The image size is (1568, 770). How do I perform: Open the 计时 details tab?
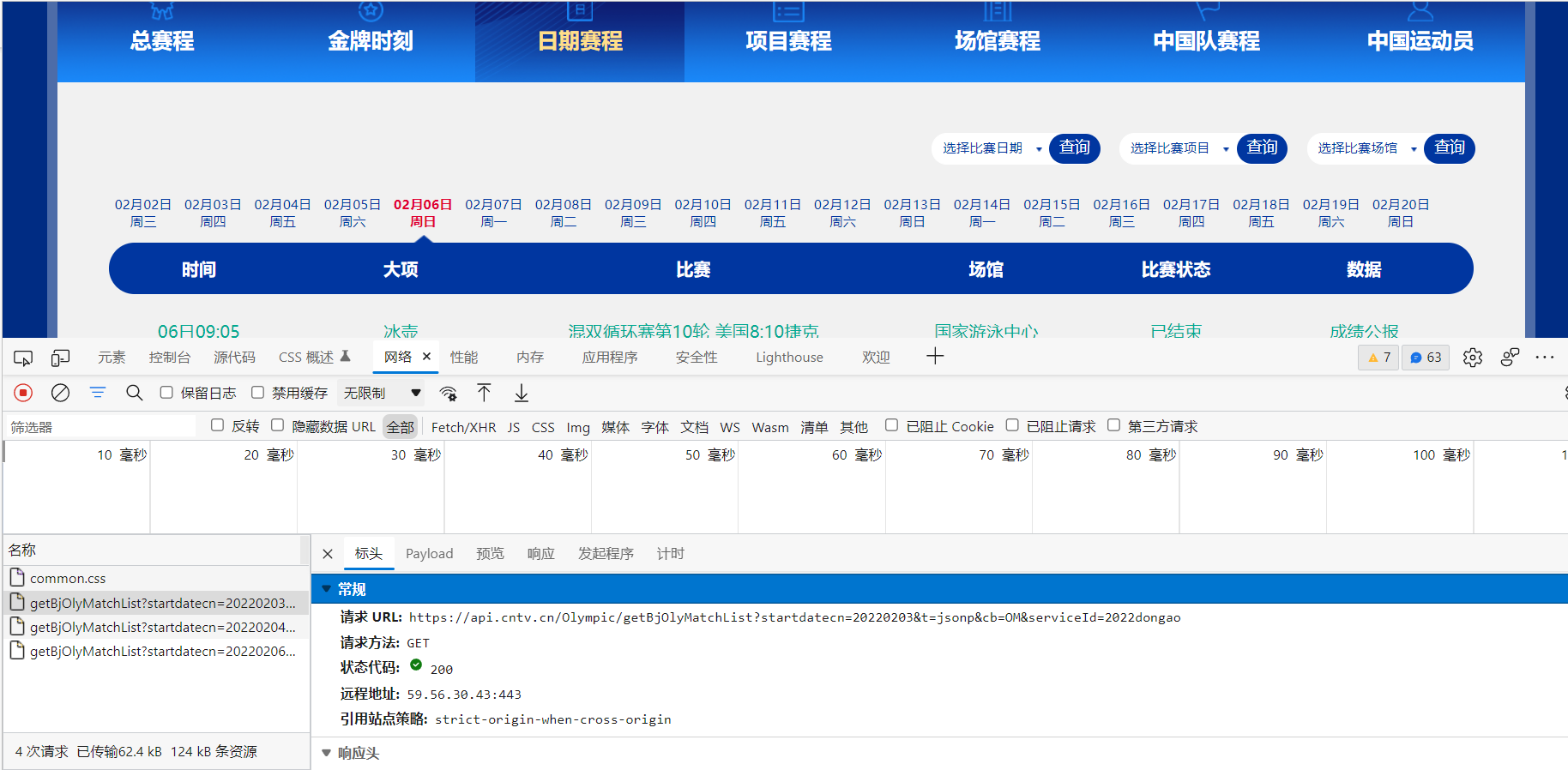coord(671,554)
